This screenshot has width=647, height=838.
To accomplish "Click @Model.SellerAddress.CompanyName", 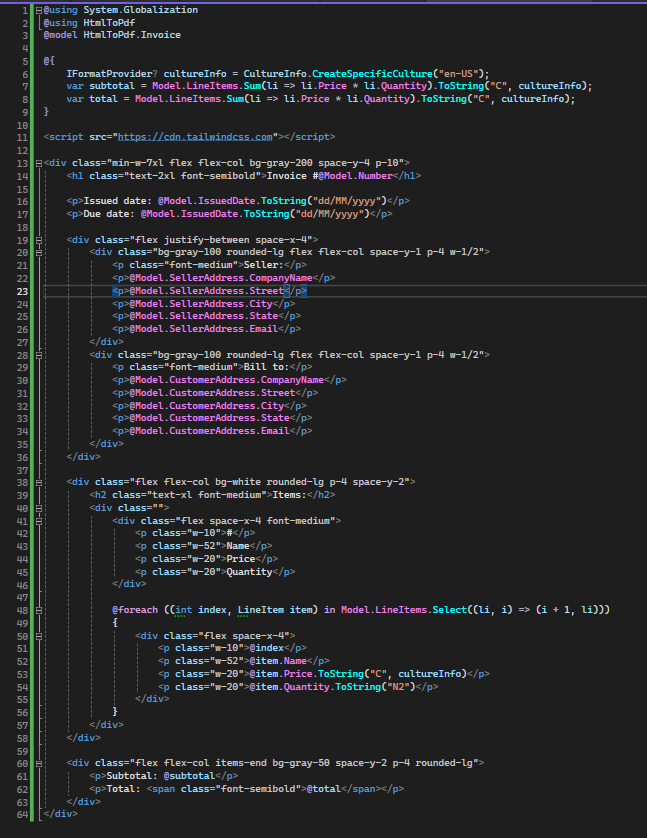I will [221, 278].
